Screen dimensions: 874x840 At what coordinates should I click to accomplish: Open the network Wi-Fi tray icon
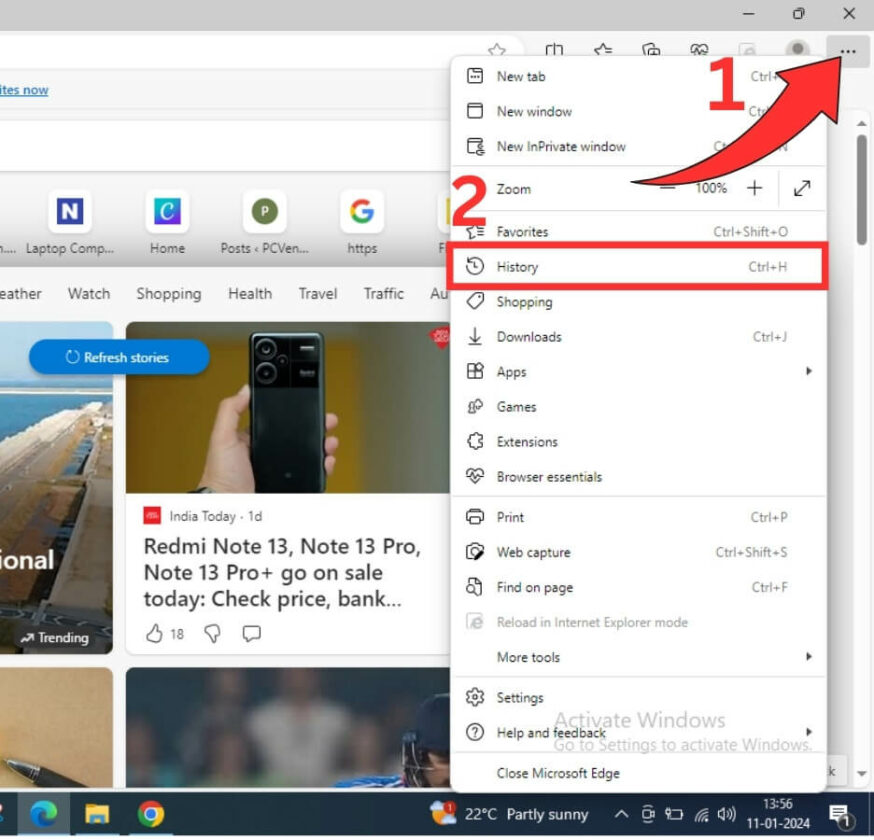point(701,815)
